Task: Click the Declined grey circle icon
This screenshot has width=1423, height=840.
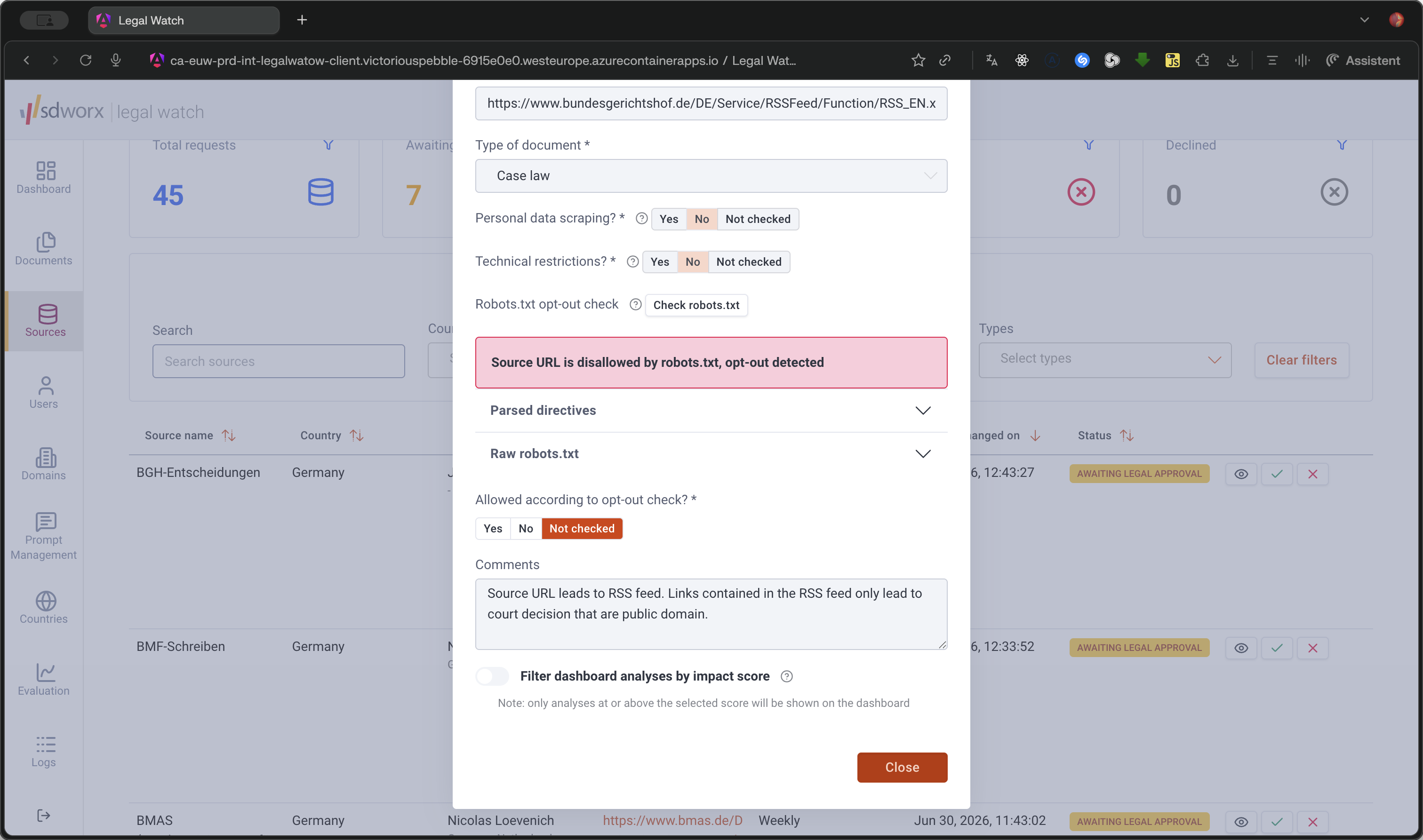Action: [1334, 192]
